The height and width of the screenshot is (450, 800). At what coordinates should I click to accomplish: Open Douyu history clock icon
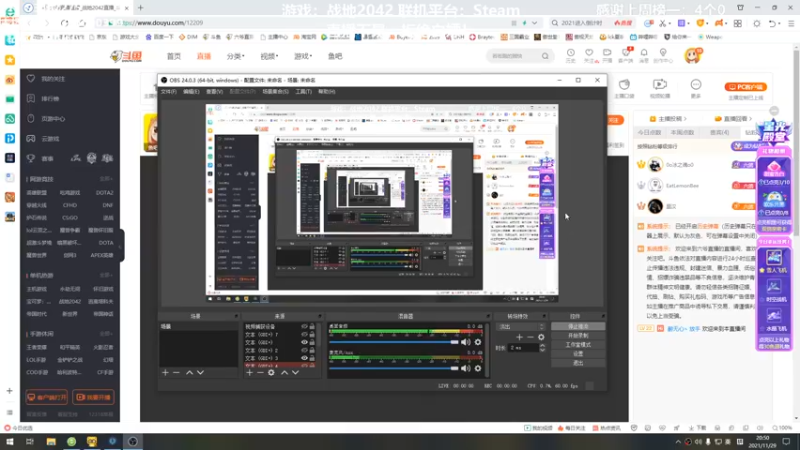click(570, 55)
